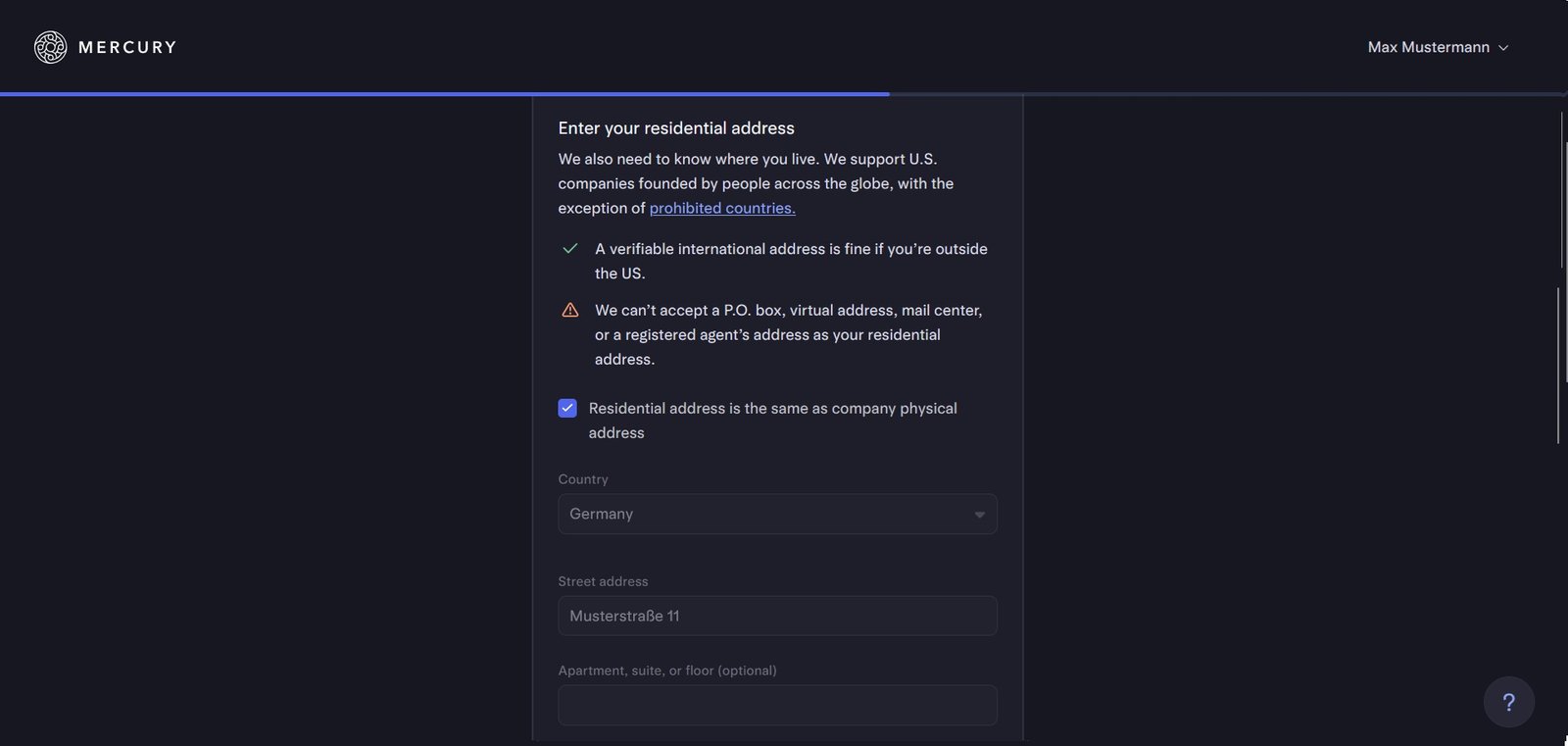Click the 'Country' field label
The height and width of the screenshot is (746, 1568).
pyautogui.click(x=583, y=479)
